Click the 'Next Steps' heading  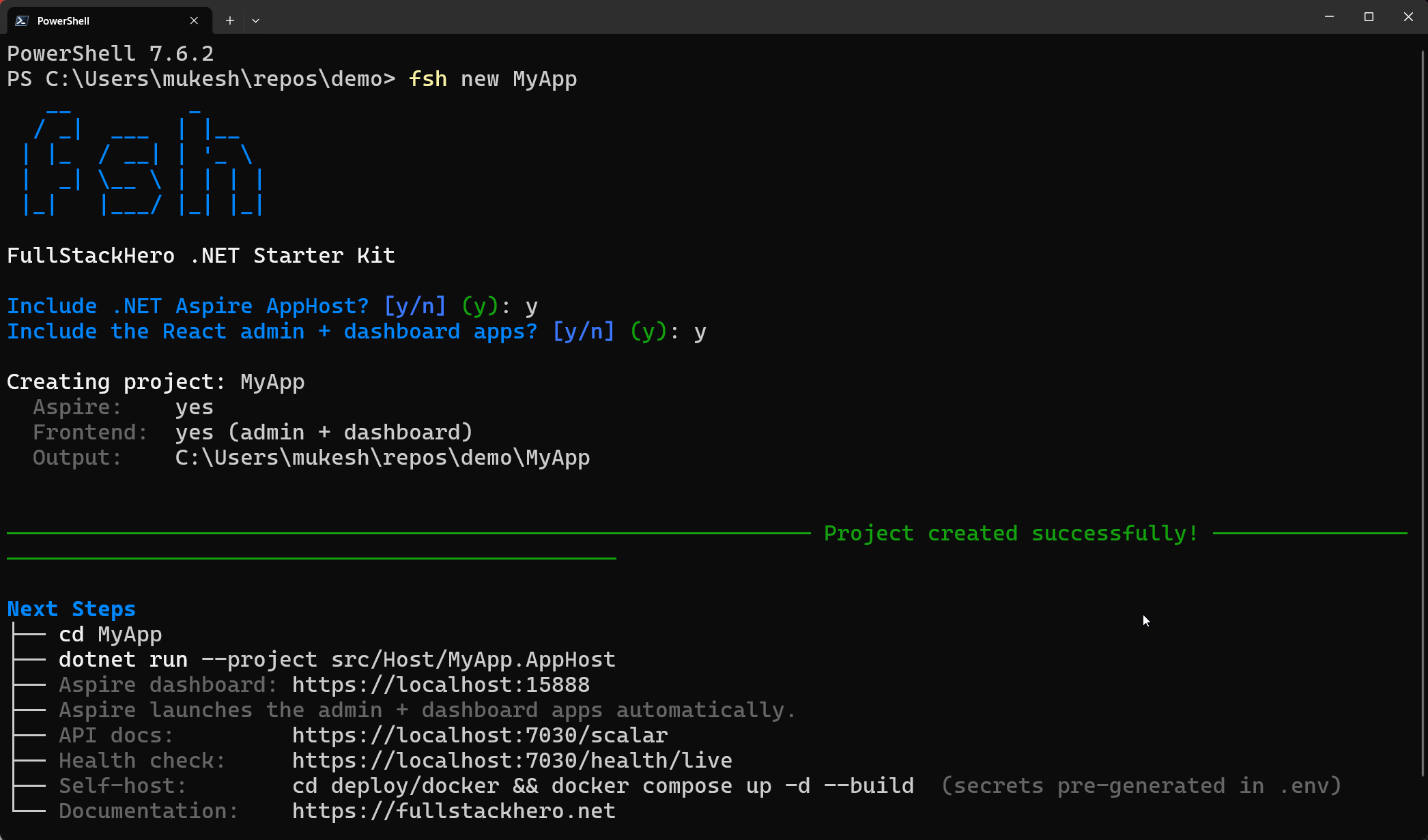pos(71,609)
